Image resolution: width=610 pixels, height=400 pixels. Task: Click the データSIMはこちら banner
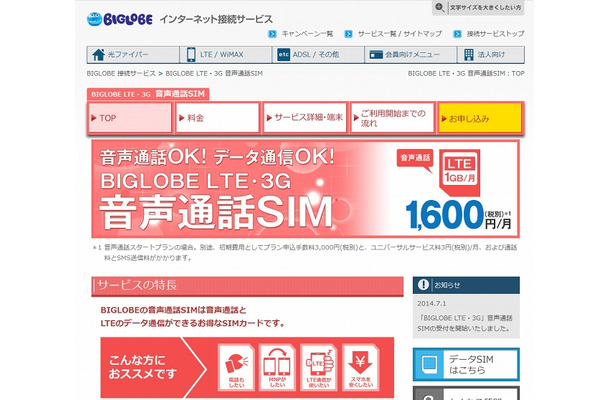[466, 365]
